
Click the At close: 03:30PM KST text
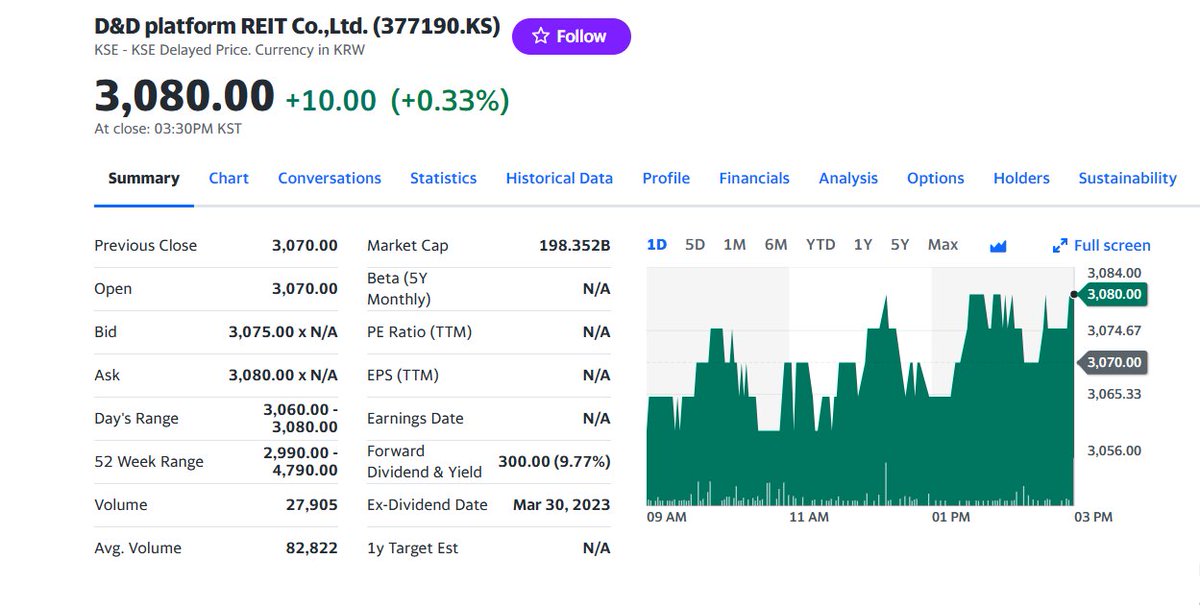(x=168, y=129)
